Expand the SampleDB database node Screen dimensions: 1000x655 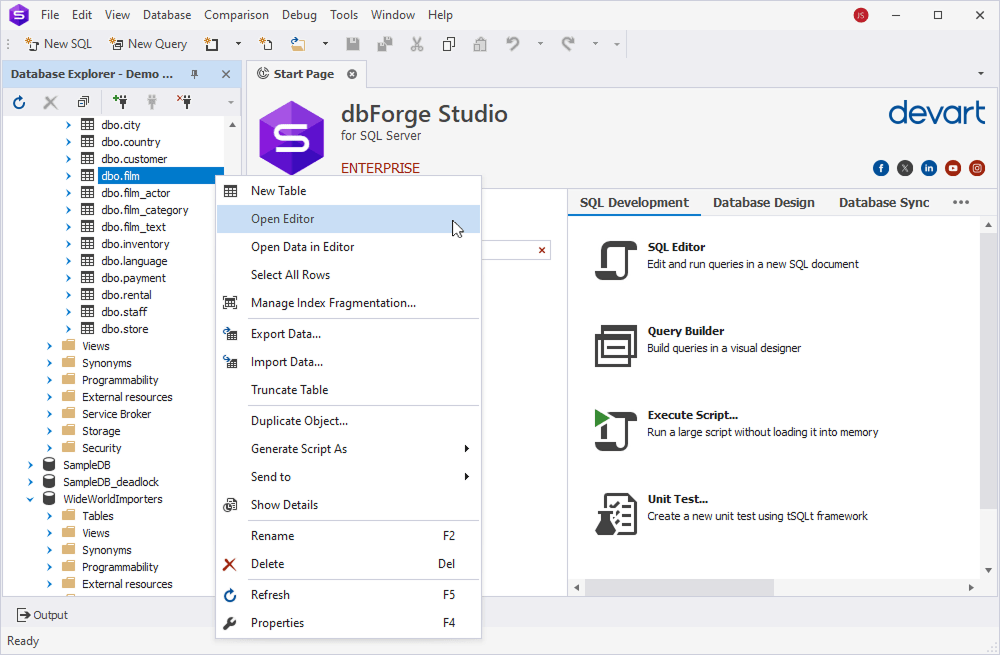pyautogui.click(x=30, y=465)
